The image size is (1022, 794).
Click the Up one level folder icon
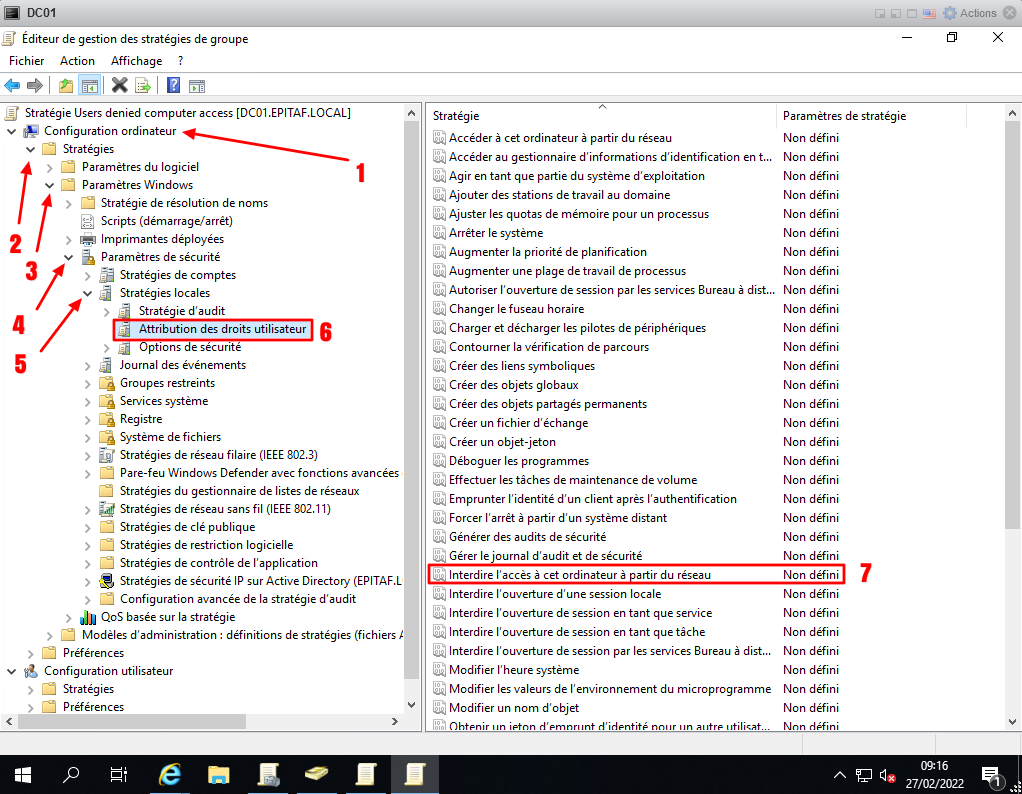click(x=66, y=86)
